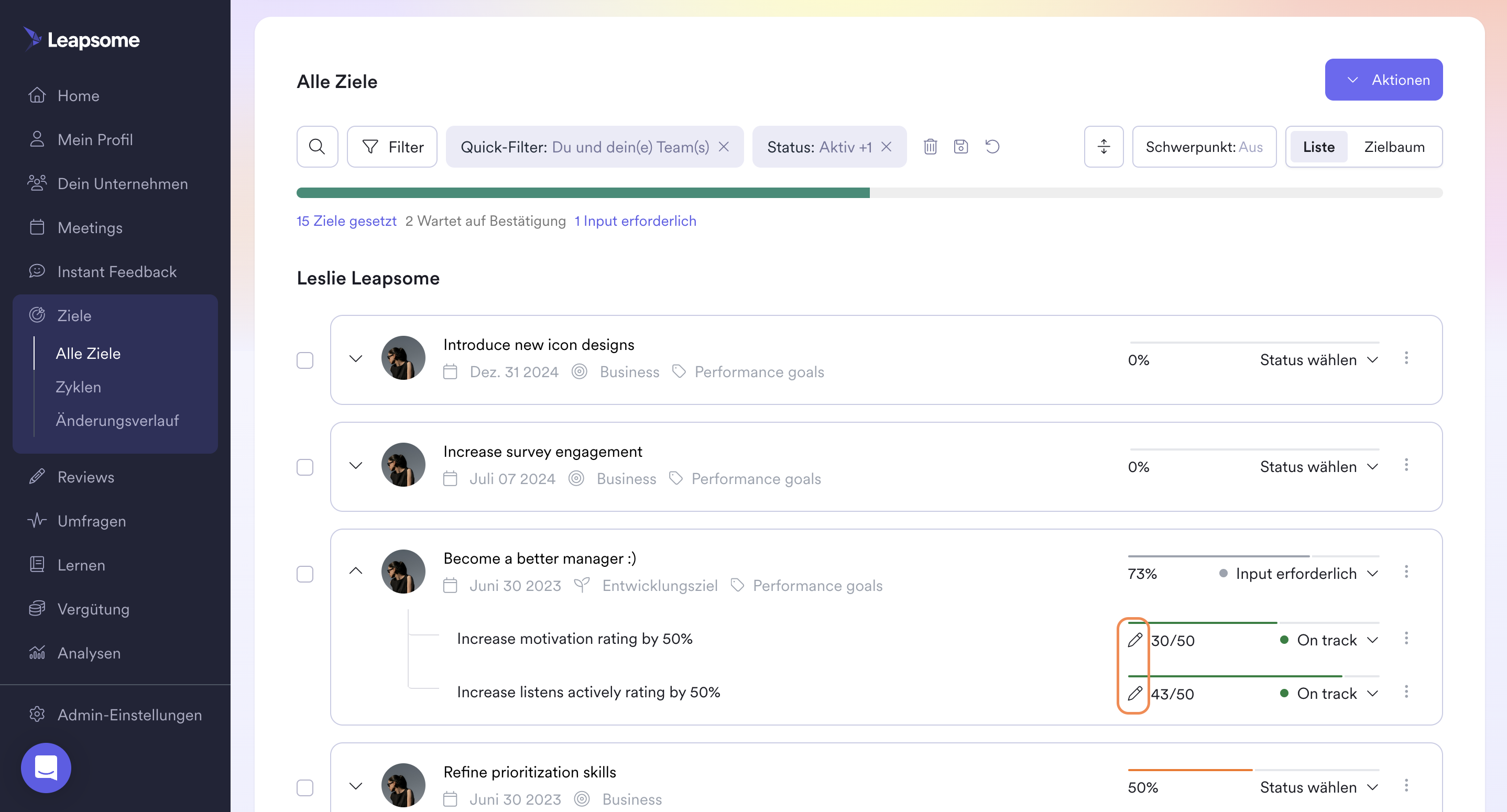Image resolution: width=1507 pixels, height=812 pixels.
Task: Open three-dot menu for Become a better manager
Action: click(1406, 572)
